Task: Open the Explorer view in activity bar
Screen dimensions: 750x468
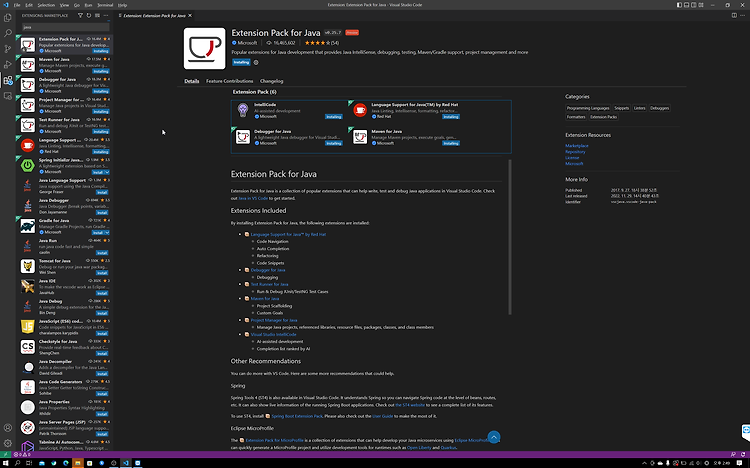Action: (x=8, y=18)
